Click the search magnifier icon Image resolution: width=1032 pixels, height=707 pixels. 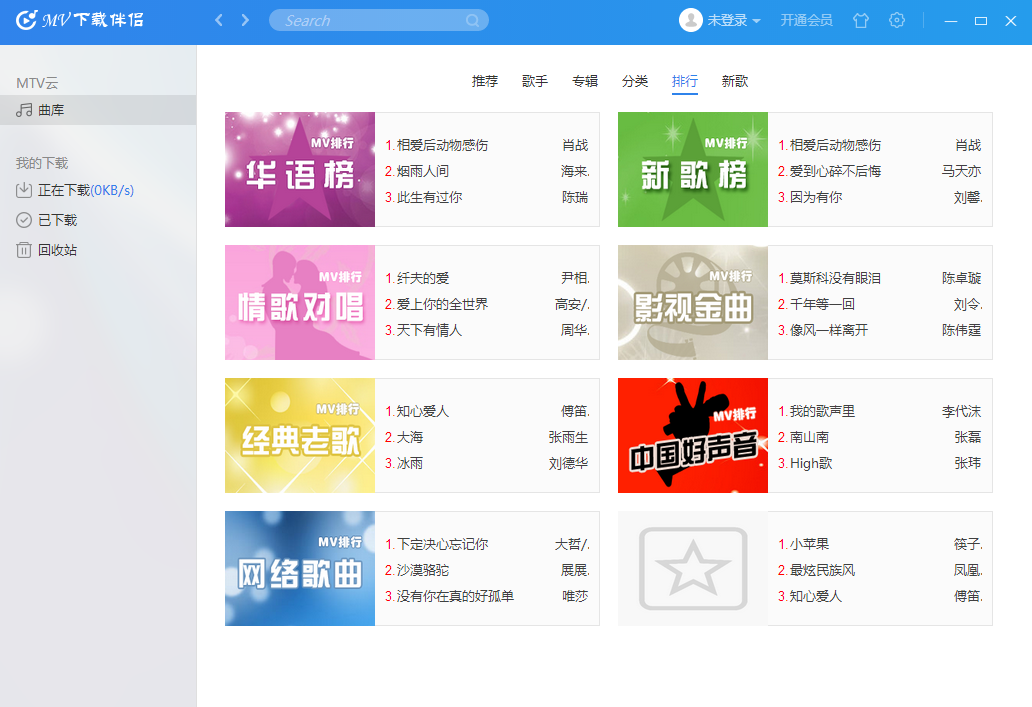tap(472, 21)
